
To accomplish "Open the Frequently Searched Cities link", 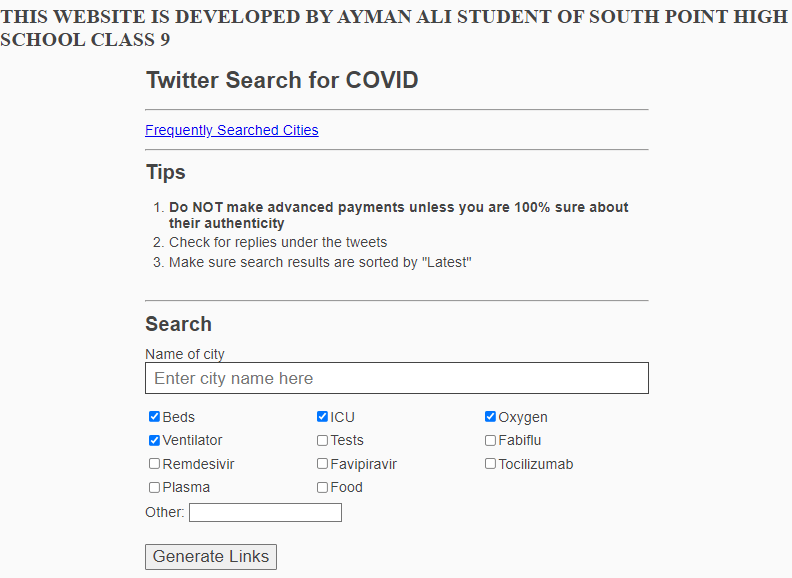I will [232, 130].
